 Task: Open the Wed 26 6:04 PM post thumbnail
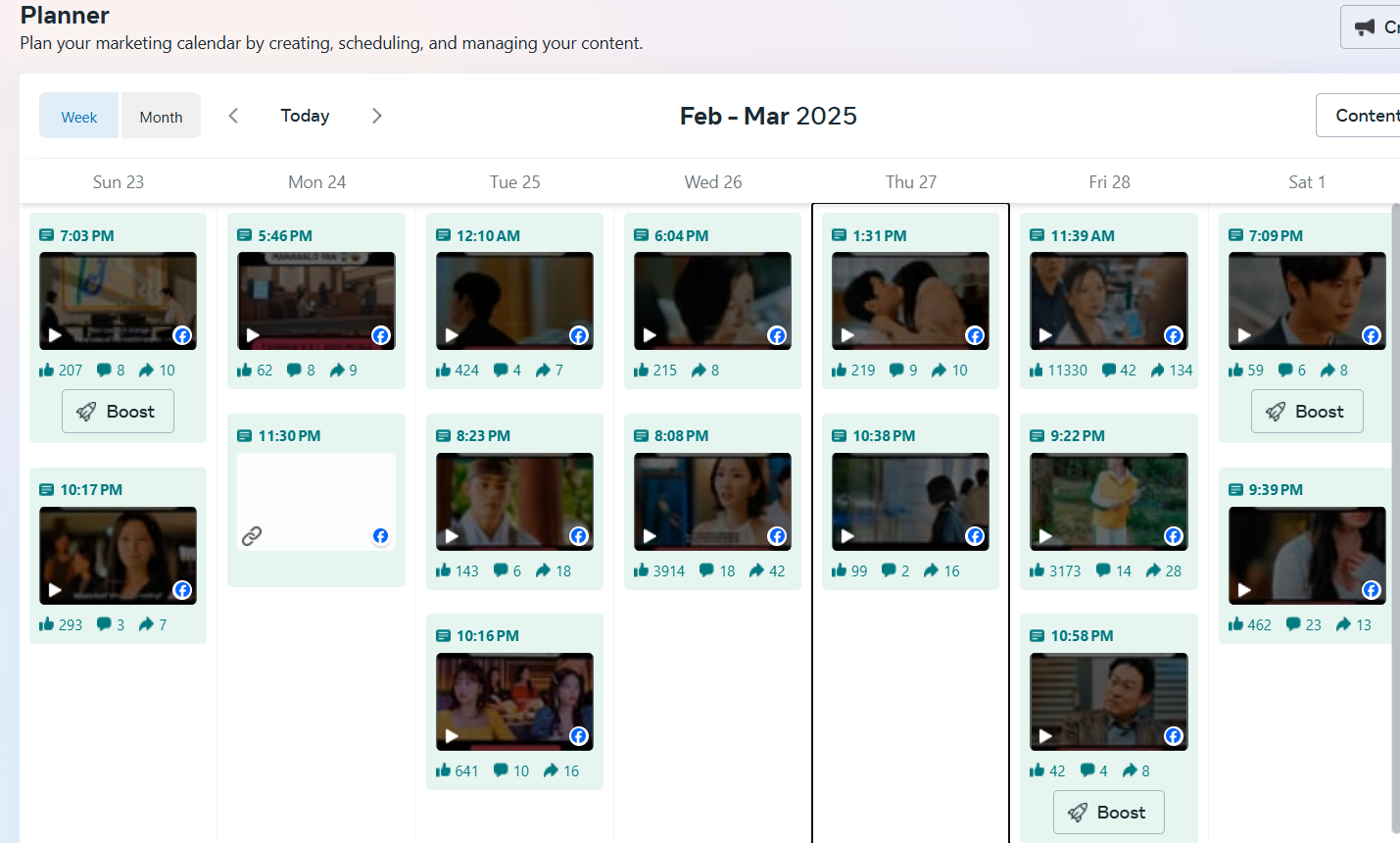712,301
